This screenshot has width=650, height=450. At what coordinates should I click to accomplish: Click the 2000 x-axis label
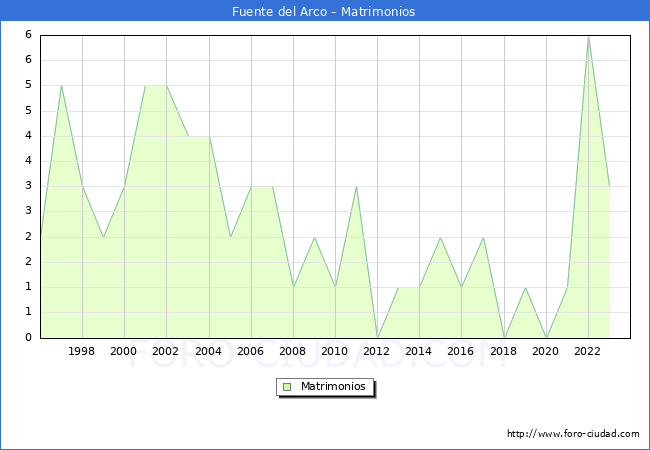click(124, 351)
